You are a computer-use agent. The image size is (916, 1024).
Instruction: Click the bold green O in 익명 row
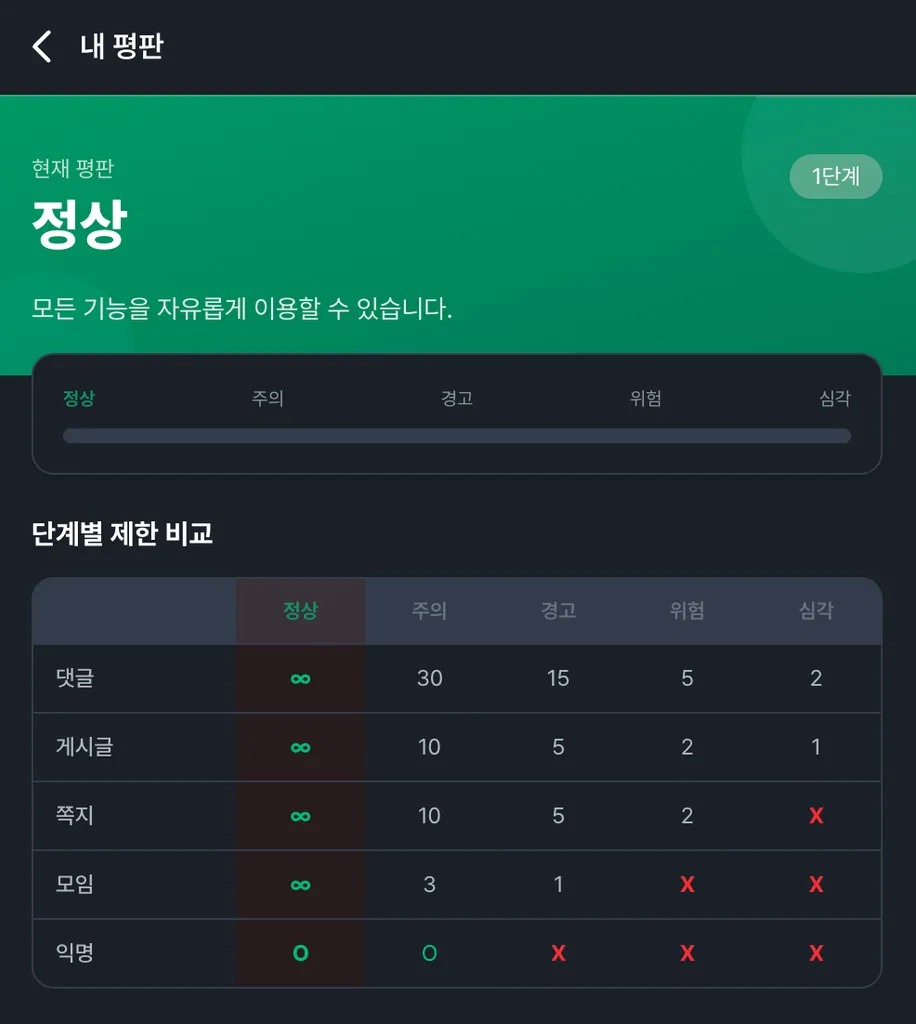[x=300, y=954]
